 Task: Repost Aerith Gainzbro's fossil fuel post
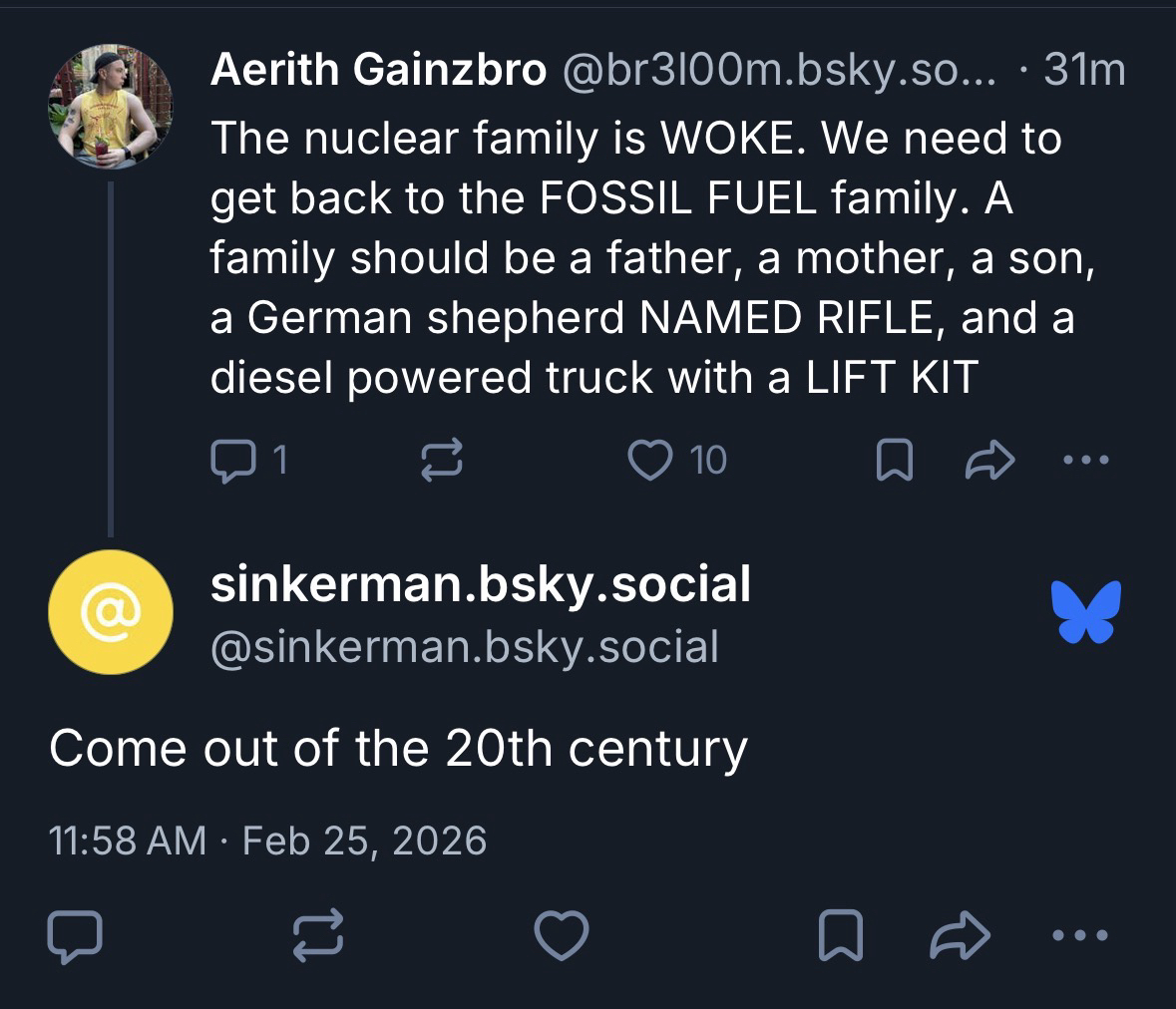pyautogui.click(x=441, y=461)
